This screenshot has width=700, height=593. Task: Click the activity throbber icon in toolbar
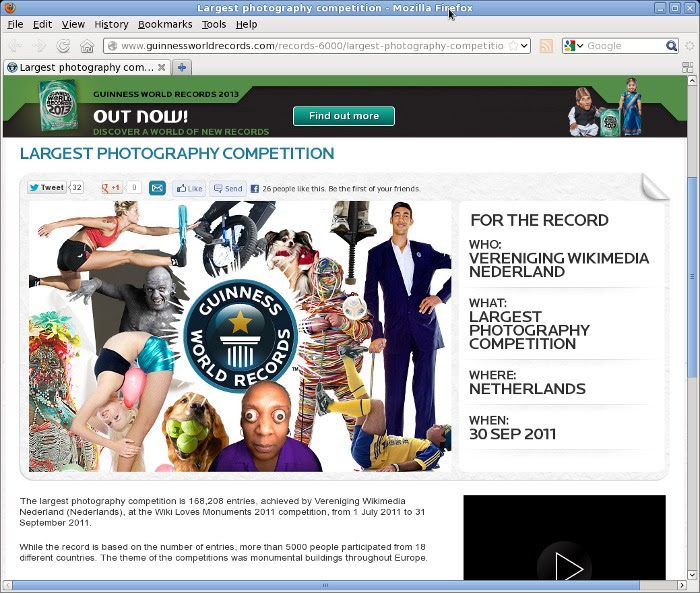coord(690,46)
